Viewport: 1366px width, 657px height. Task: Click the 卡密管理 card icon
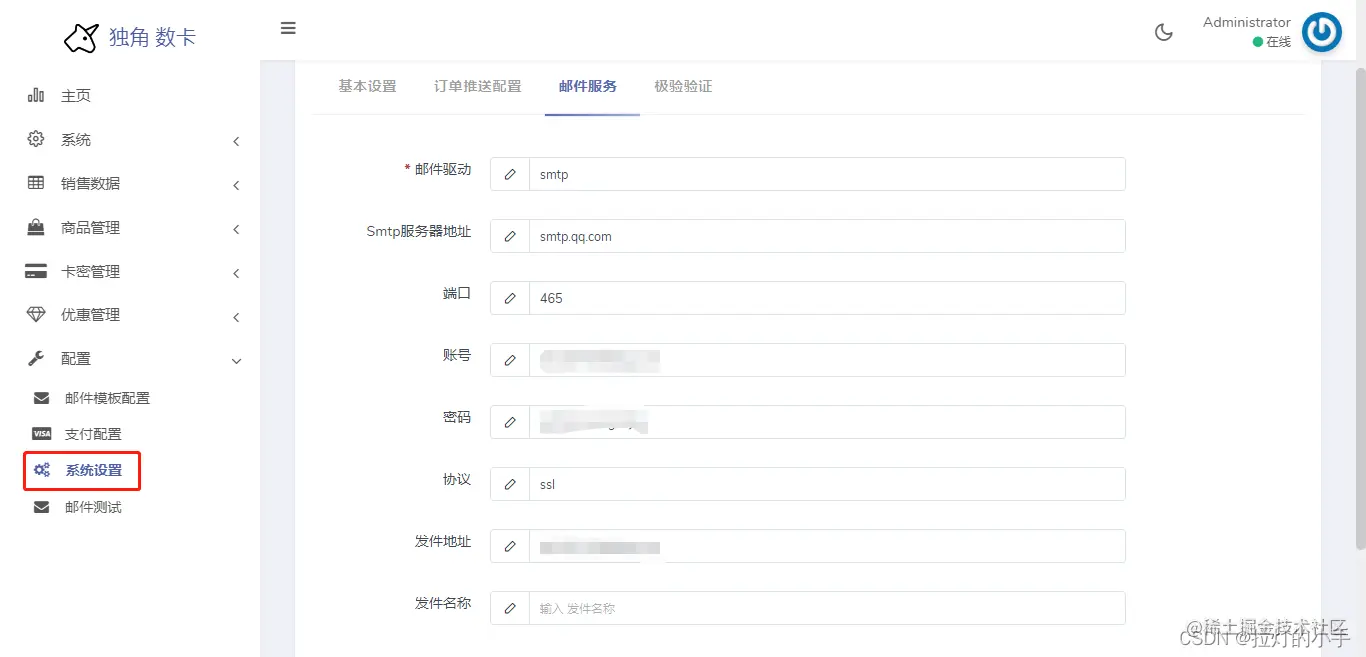[x=37, y=271]
